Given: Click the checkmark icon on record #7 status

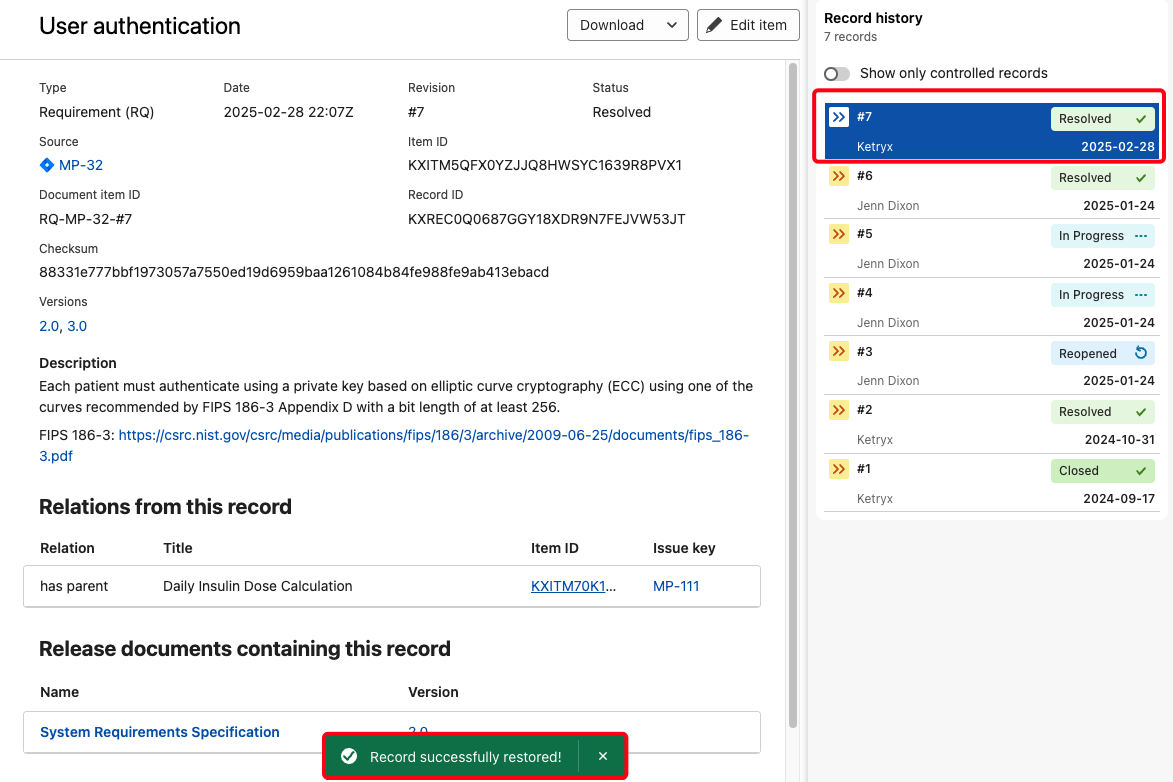Looking at the screenshot, I should tap(1141, 119).
